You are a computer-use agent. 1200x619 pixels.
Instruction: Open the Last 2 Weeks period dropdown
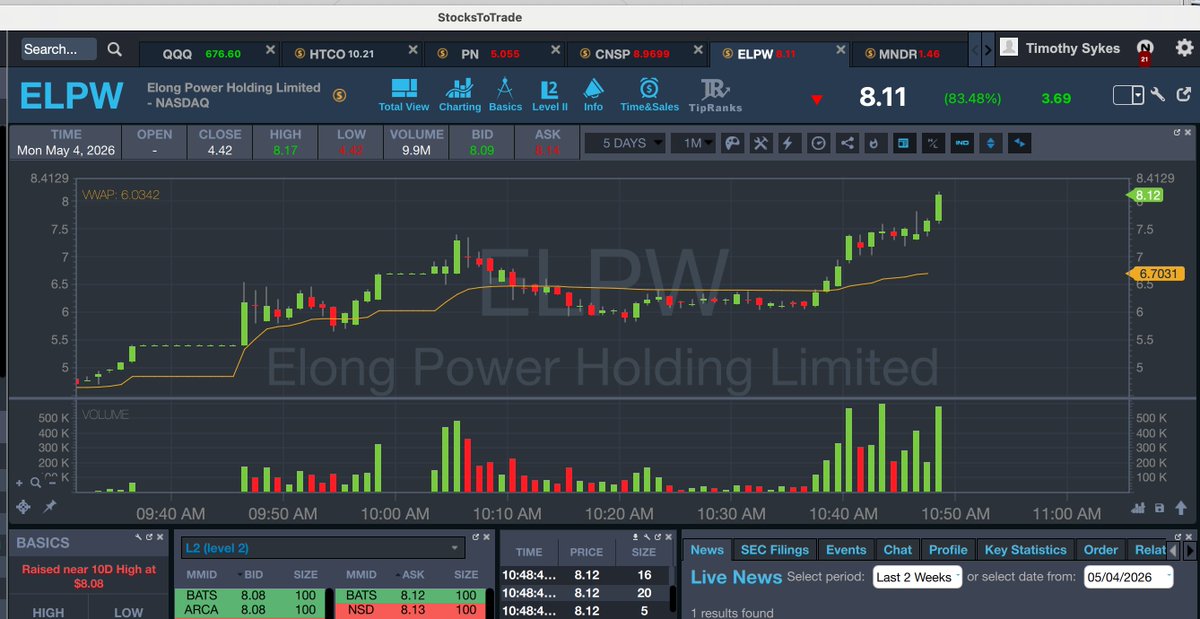(917, 577)
